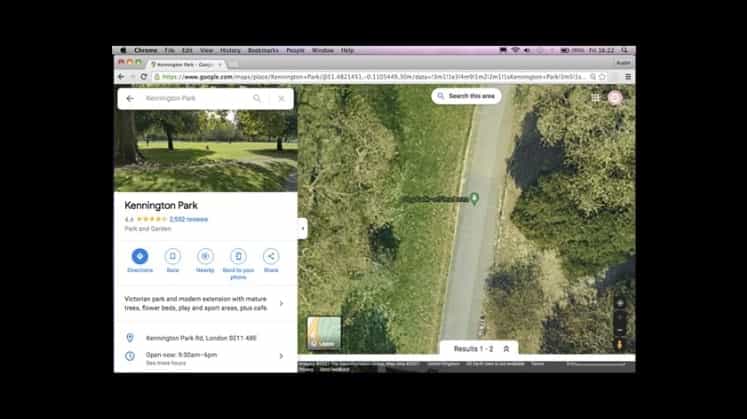Open the 2,532 reviews link

188,218
